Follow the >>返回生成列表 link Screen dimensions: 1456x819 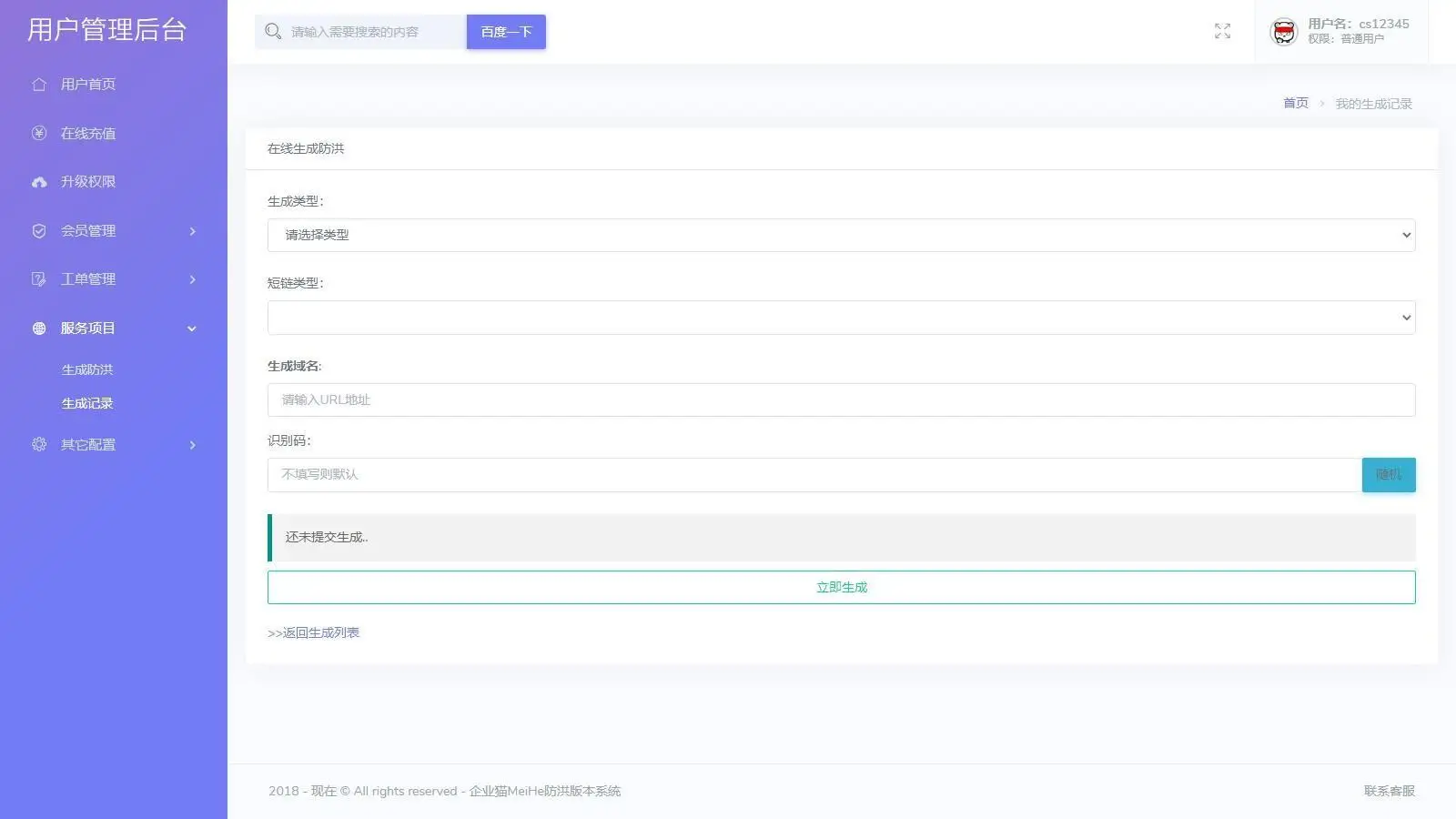314,632
